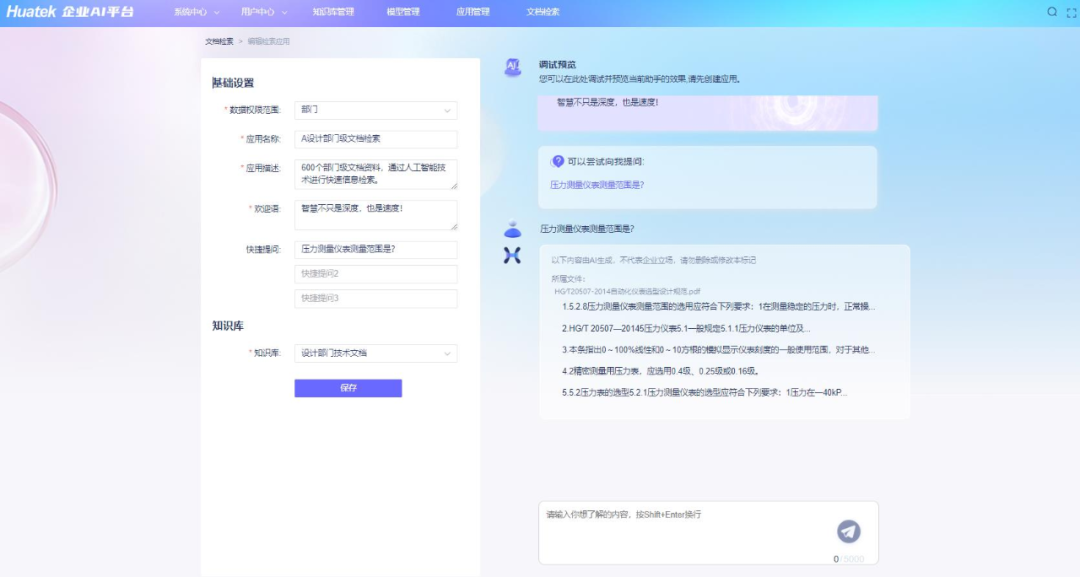Click the 文档检索 breadcrumb link
This screenshot has height=577, width=1080.
tap(219, 41)
